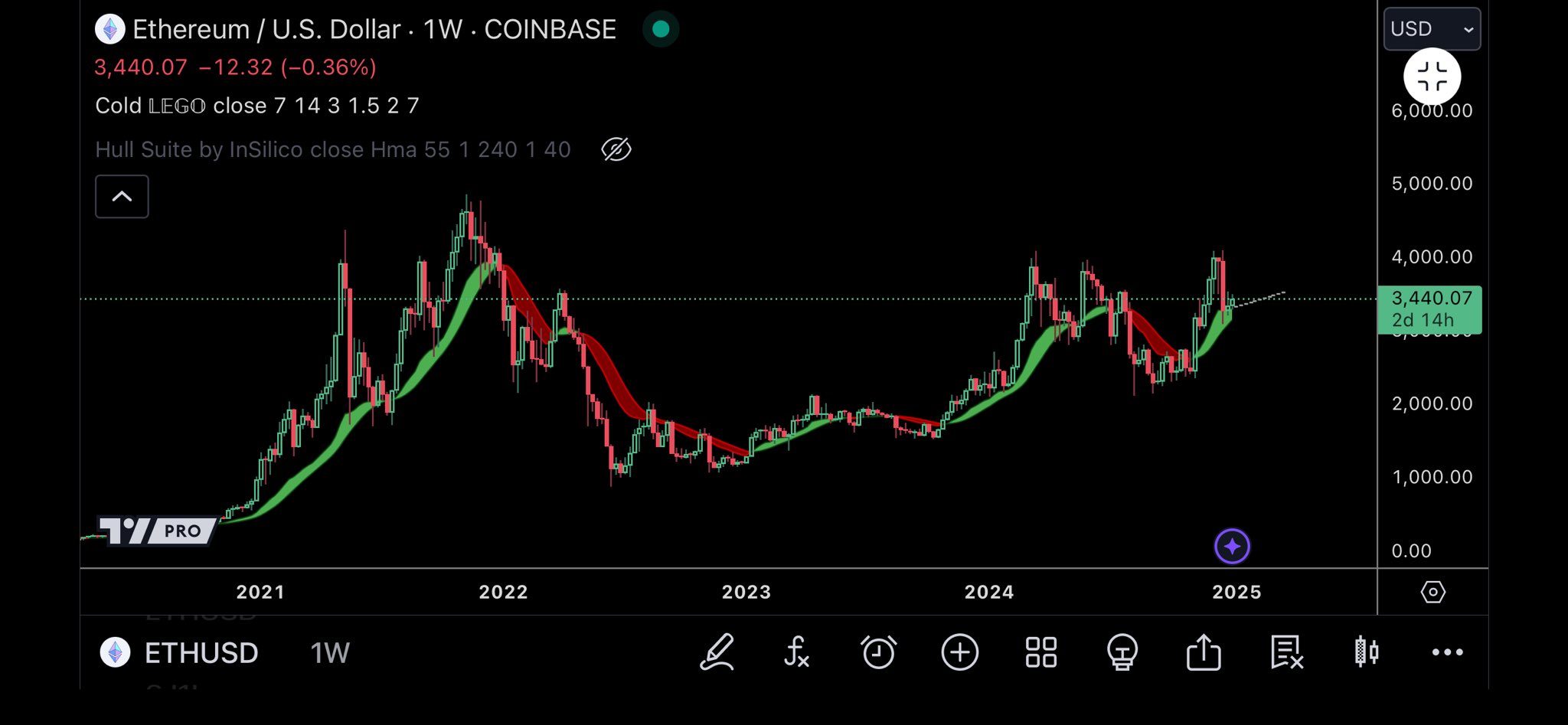
Task: Open the indicators fx menu
Action: click(796, 652)
